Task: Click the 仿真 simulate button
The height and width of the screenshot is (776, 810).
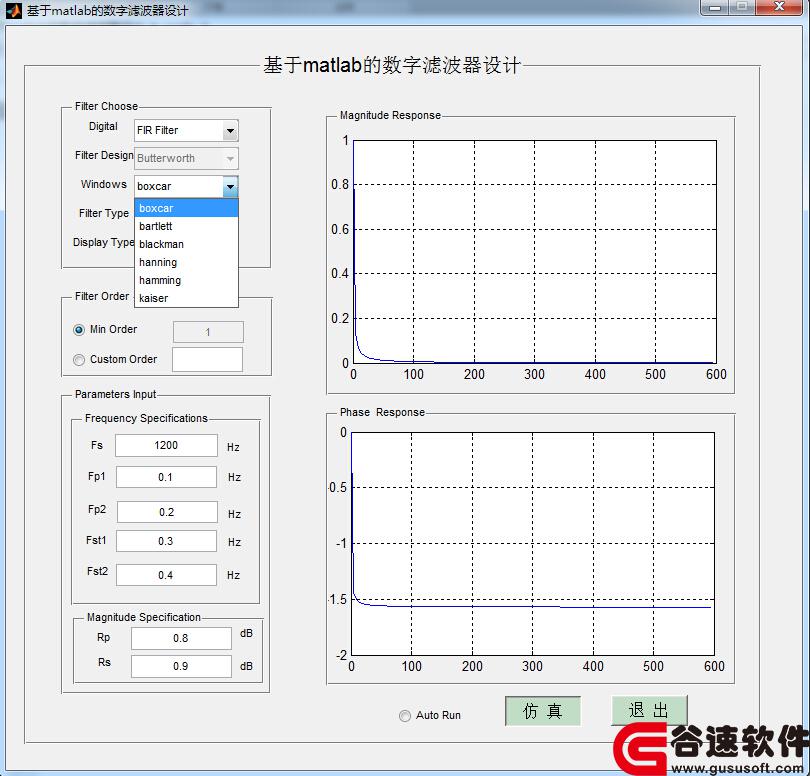Action: click(x=543, y=711)
